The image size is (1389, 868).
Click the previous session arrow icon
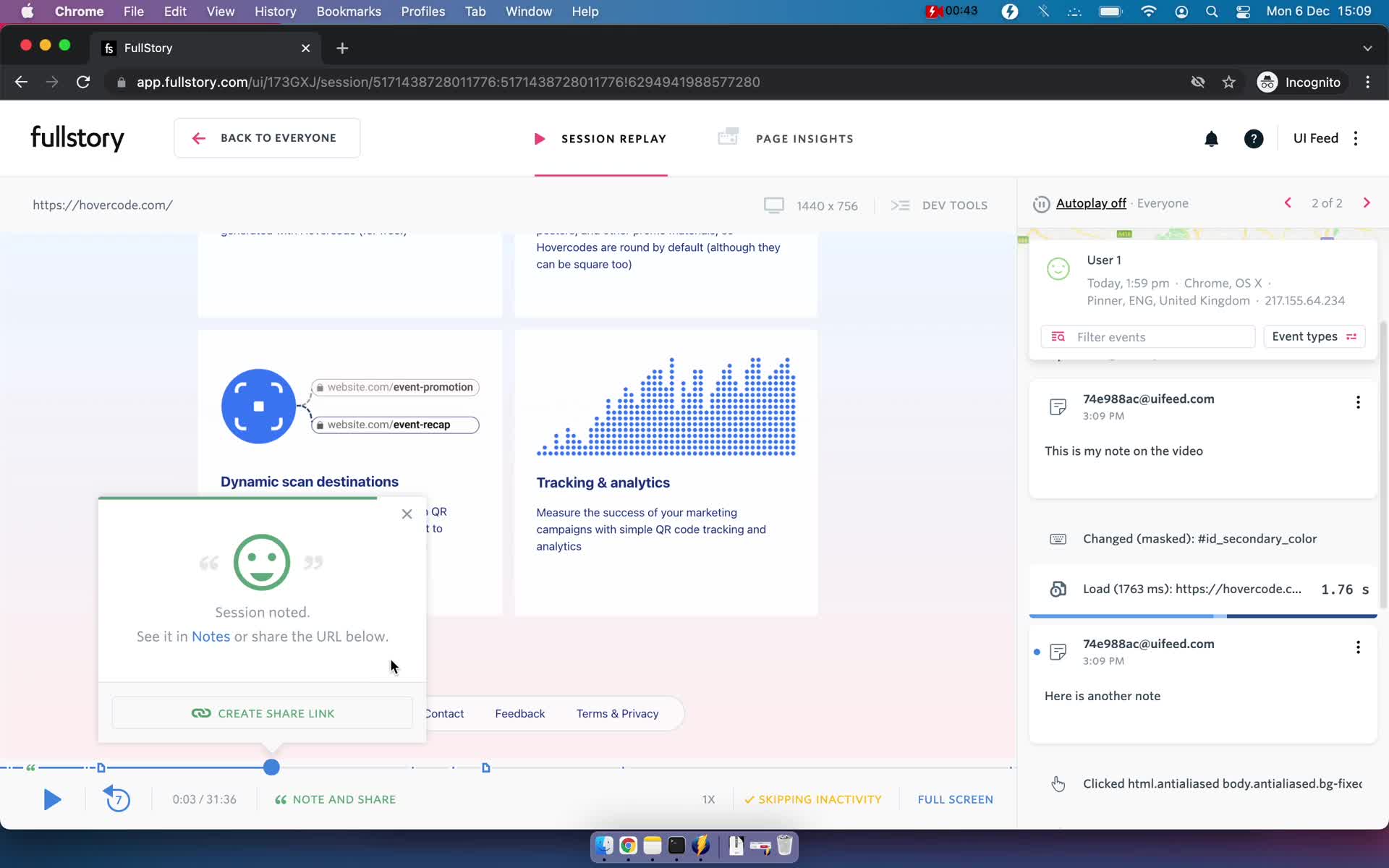coord(1288,203)
